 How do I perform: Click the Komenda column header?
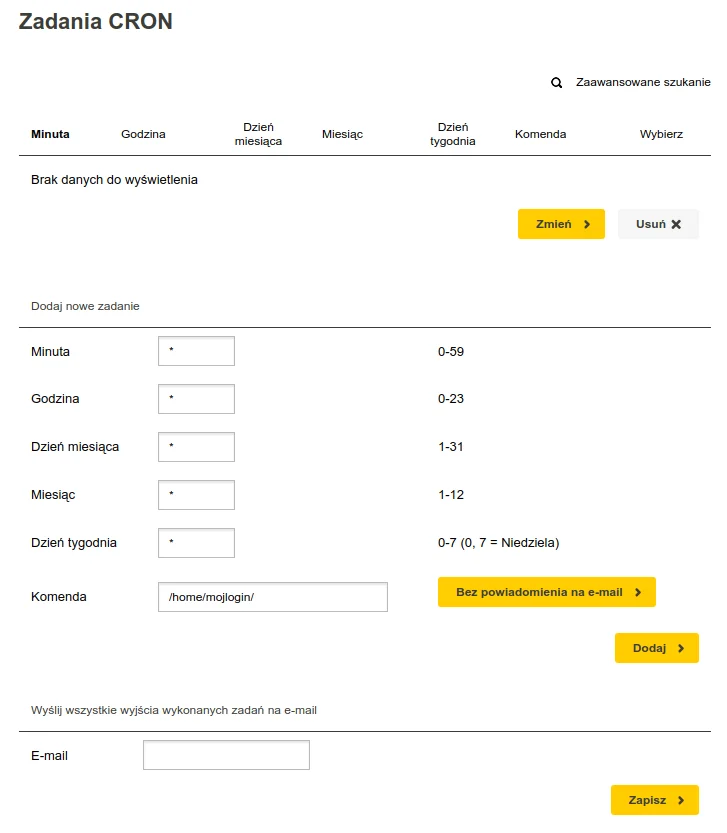pyautogui.click(x=540, y=134)
